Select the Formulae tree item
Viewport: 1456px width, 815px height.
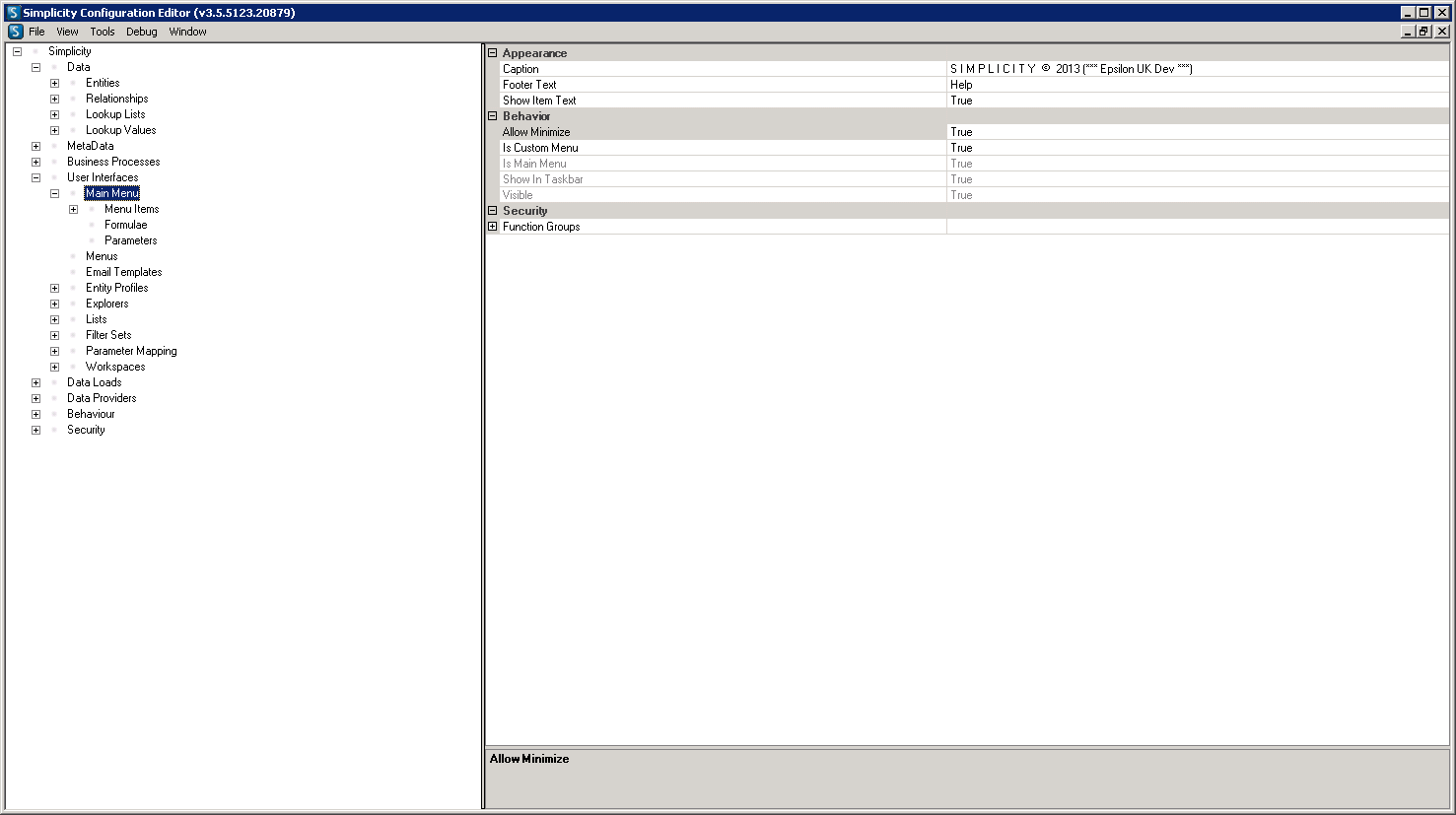coord(125,225)
